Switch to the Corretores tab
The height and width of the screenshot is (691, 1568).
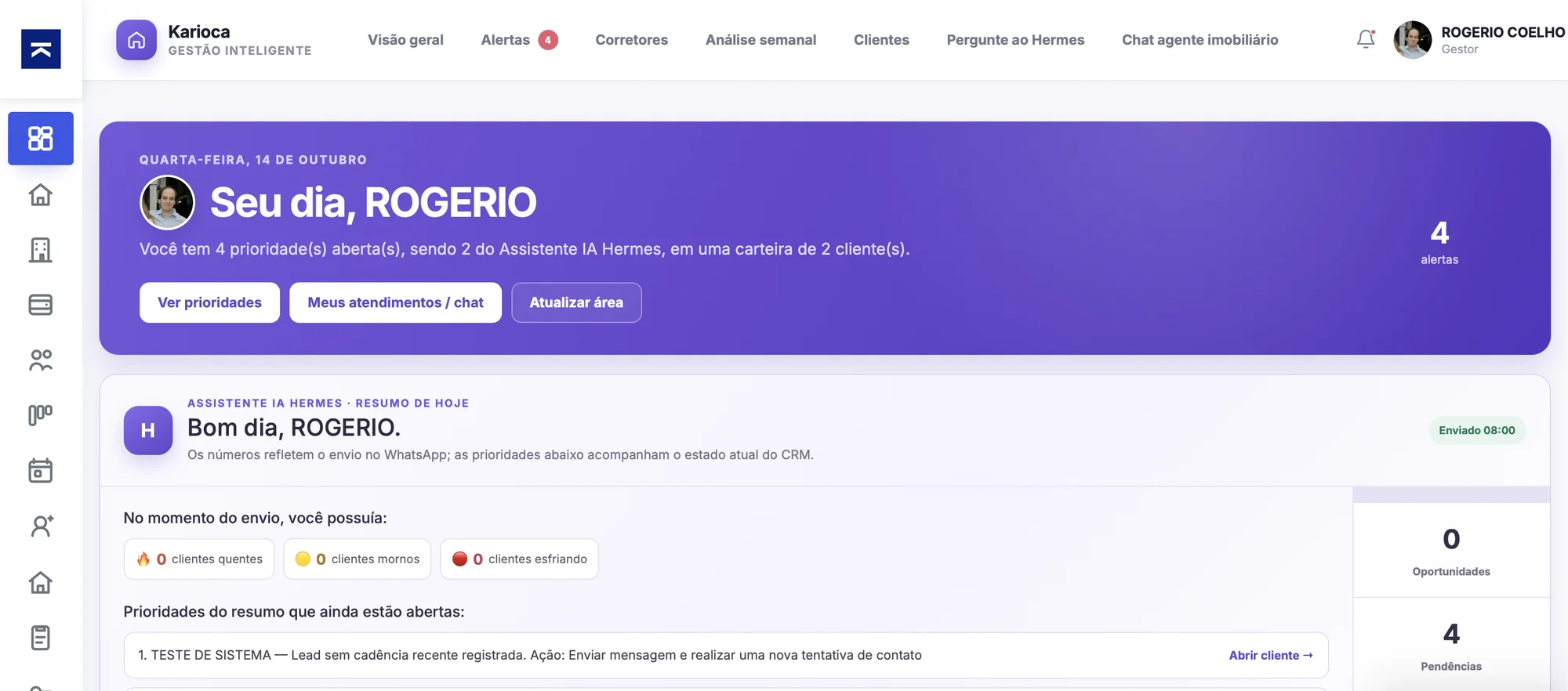coord(631,40)
